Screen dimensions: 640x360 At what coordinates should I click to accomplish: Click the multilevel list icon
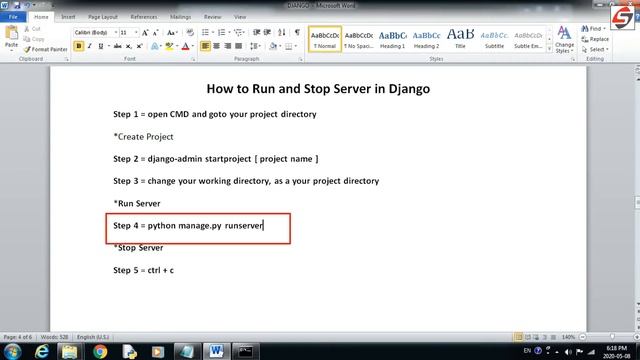click(x=238, y=32)
